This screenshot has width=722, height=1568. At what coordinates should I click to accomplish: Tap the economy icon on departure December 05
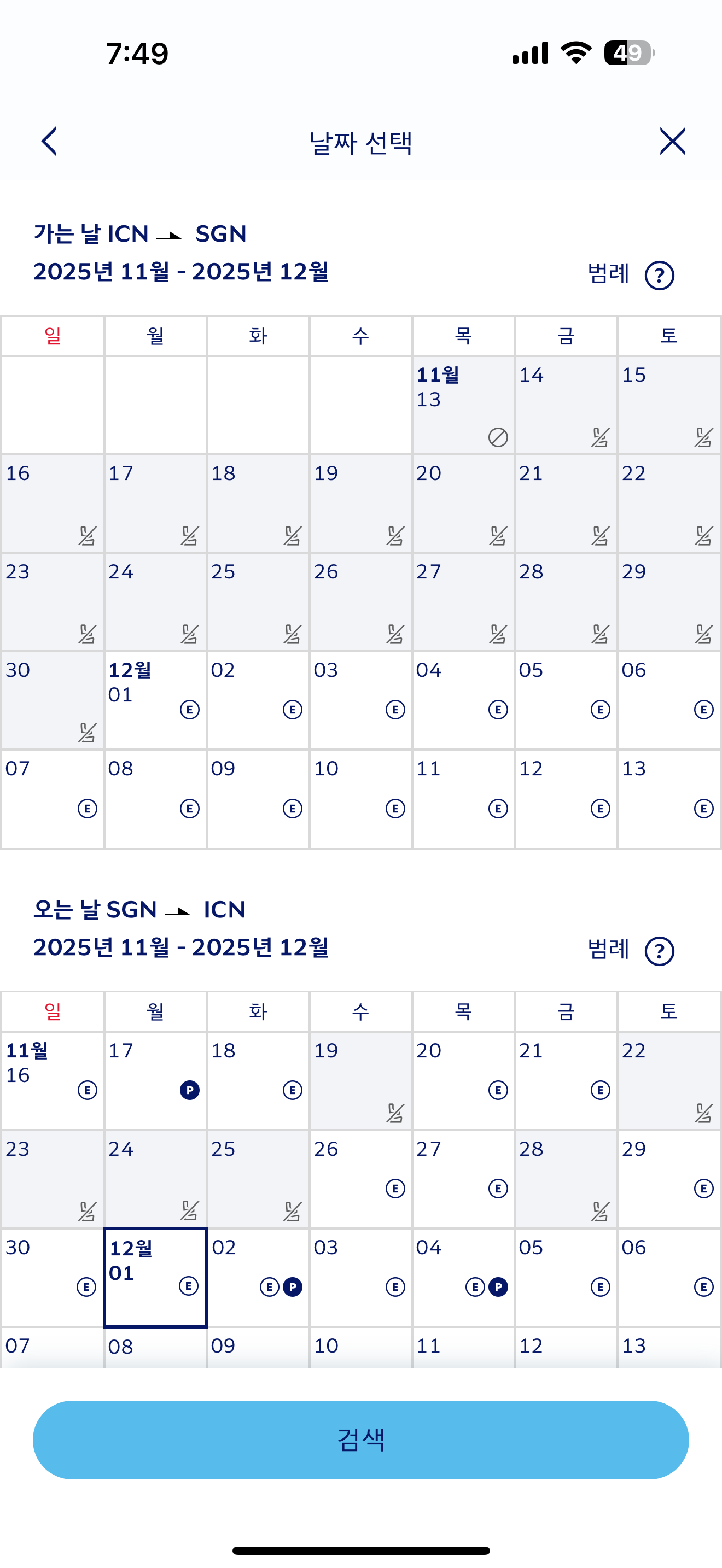[600, 710]
